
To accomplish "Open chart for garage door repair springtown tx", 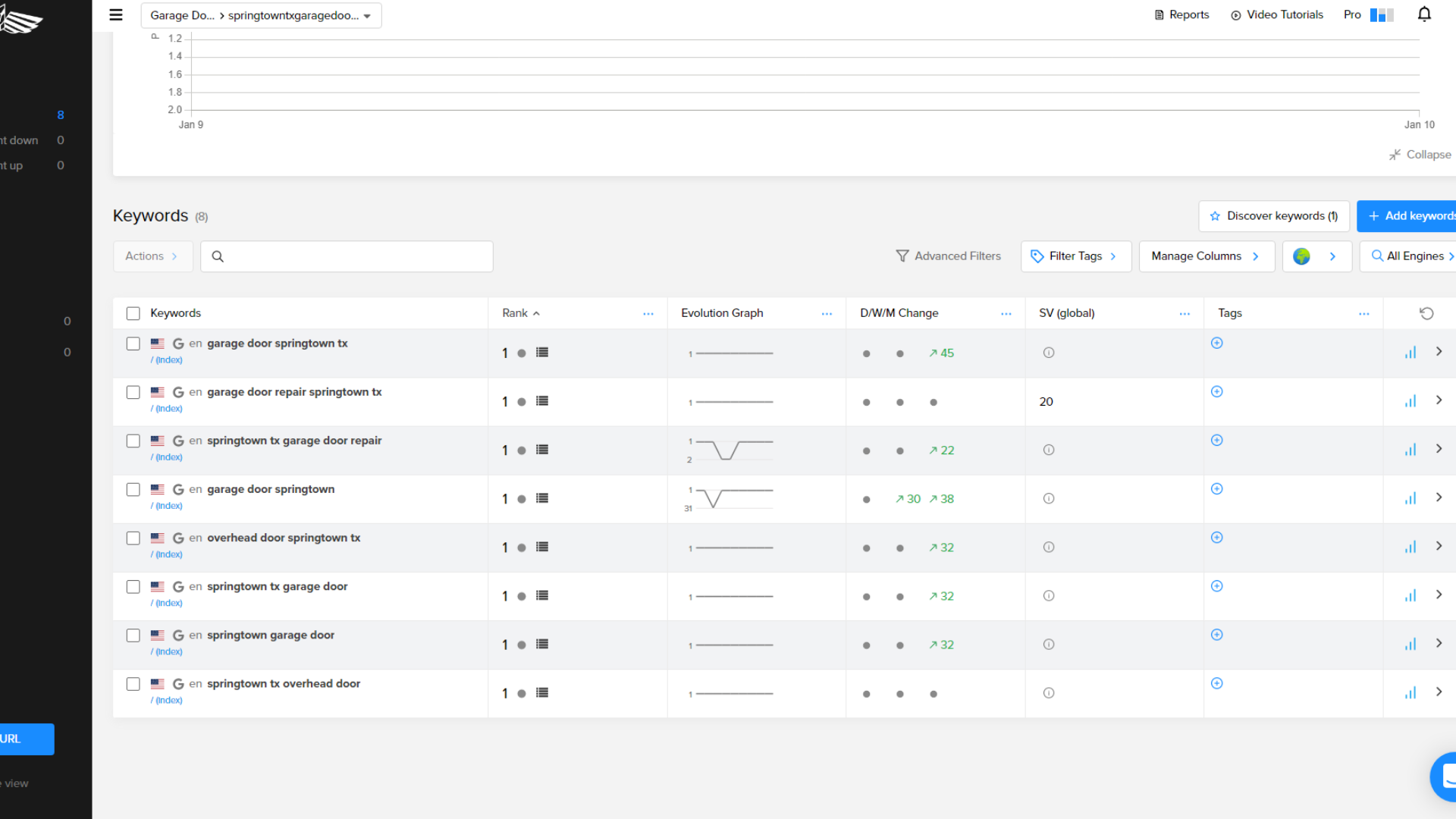I will [x=1410, y=401].
